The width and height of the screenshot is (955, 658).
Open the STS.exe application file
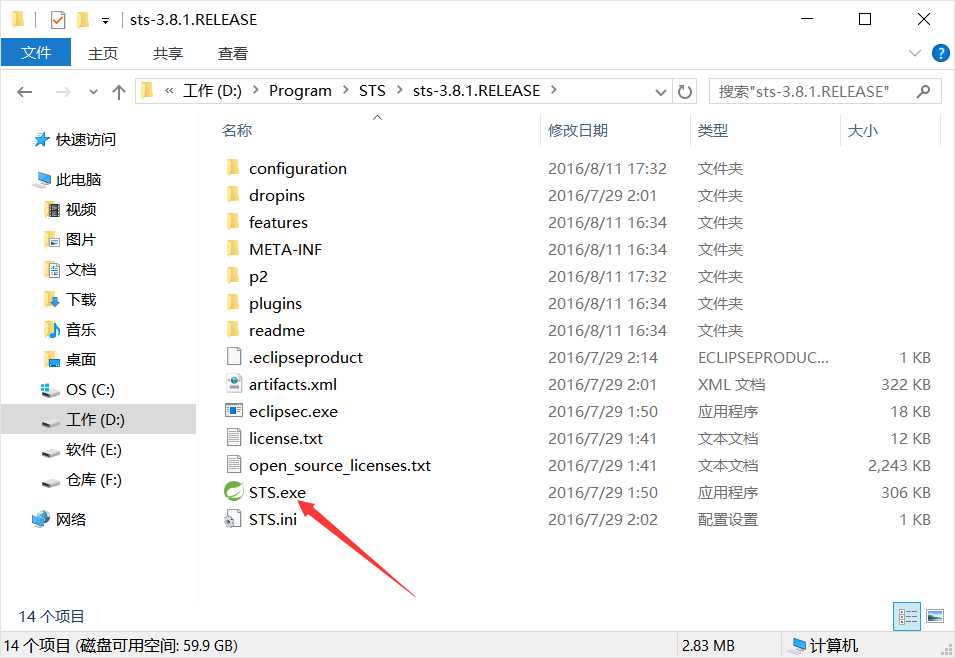click(x=277, y=492)
